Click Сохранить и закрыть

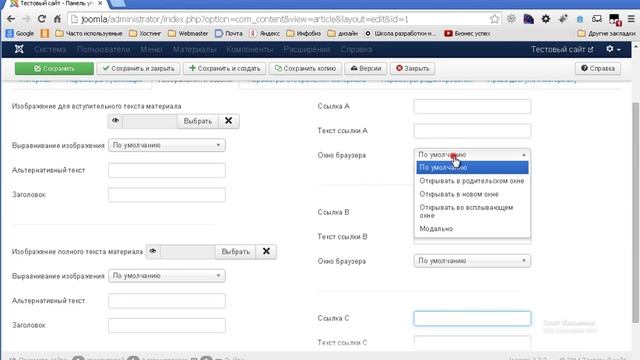(x=139, y=69)
